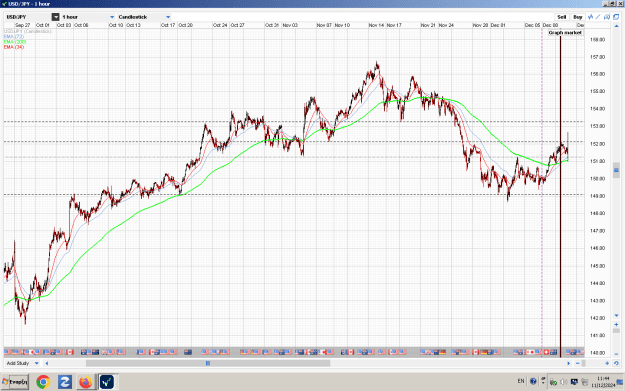This screenshot has width=625, height=391.
Task: Click the Graph market label
Action: [565, 33]
